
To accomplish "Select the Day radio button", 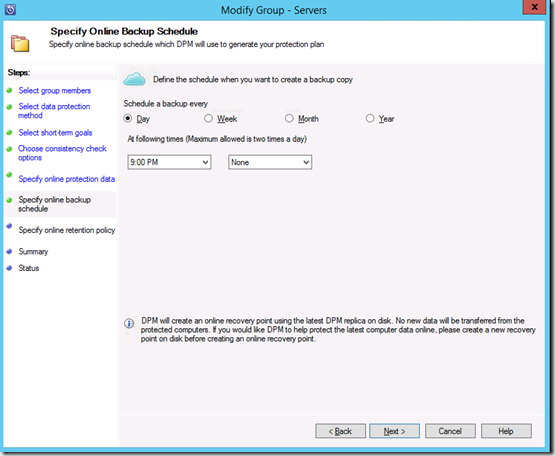I will (x=128, y=118).
